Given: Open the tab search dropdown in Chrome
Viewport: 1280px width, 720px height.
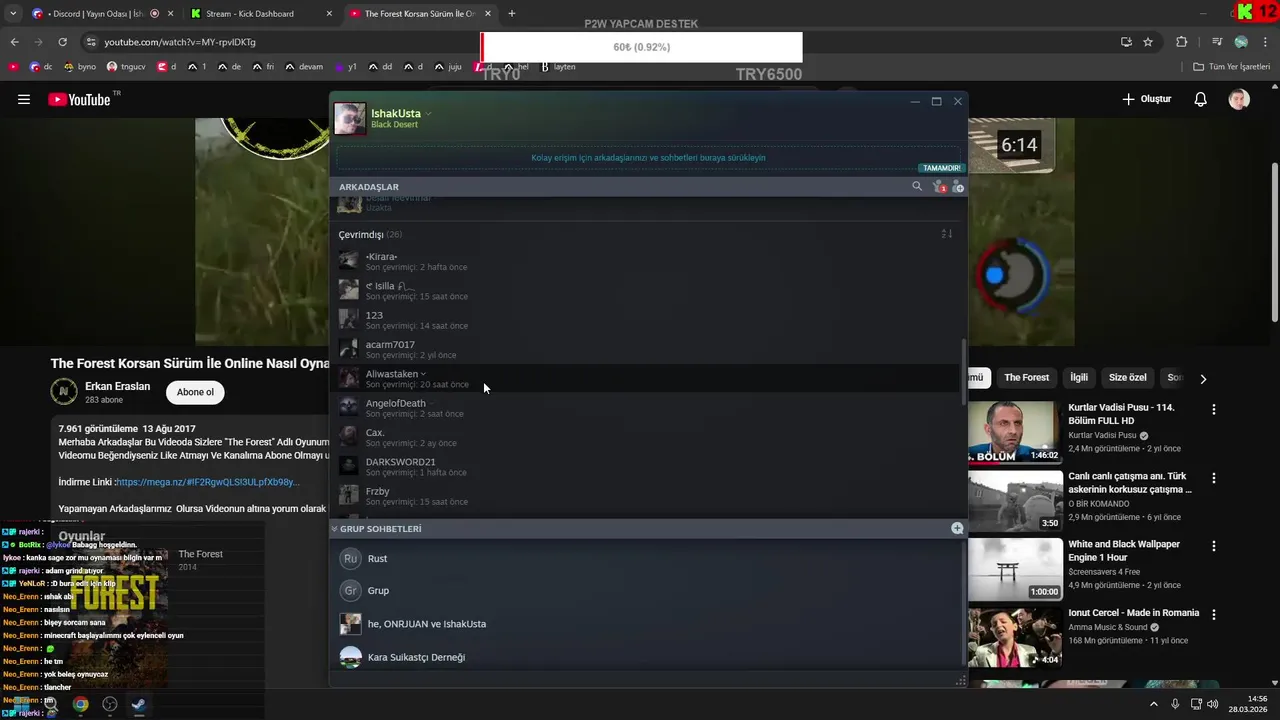Looking at the screenshot, I should (12, 14).
